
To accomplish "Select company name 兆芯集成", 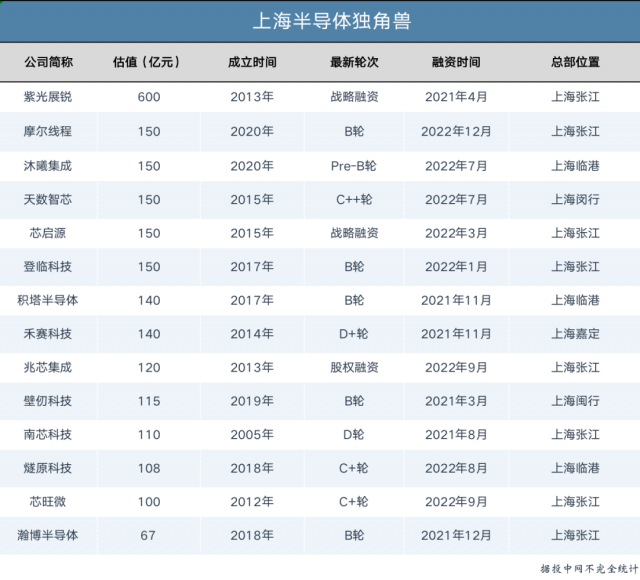I will (48, 367).
